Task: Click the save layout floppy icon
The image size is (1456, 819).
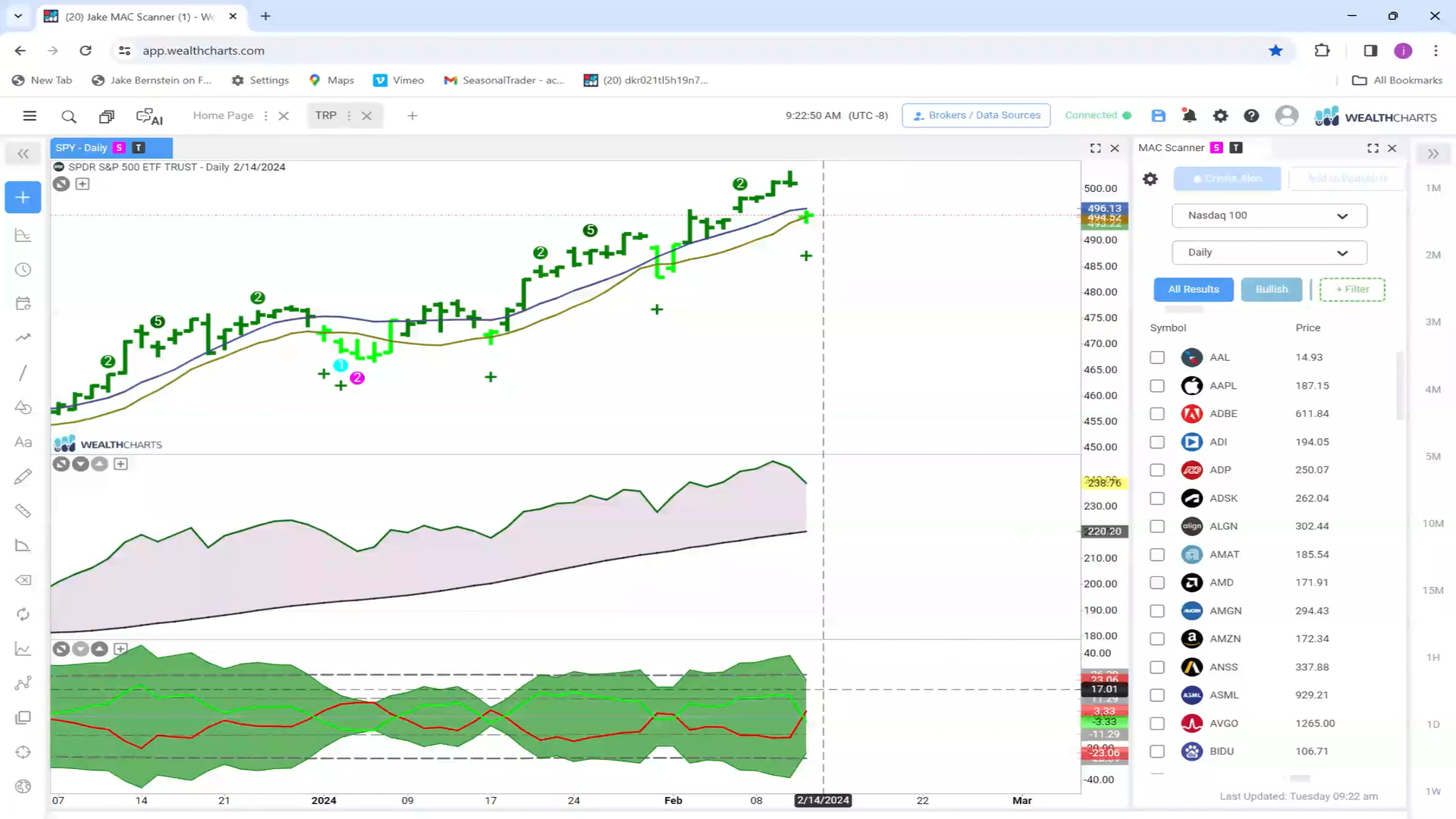Action: click(1158, 115)
